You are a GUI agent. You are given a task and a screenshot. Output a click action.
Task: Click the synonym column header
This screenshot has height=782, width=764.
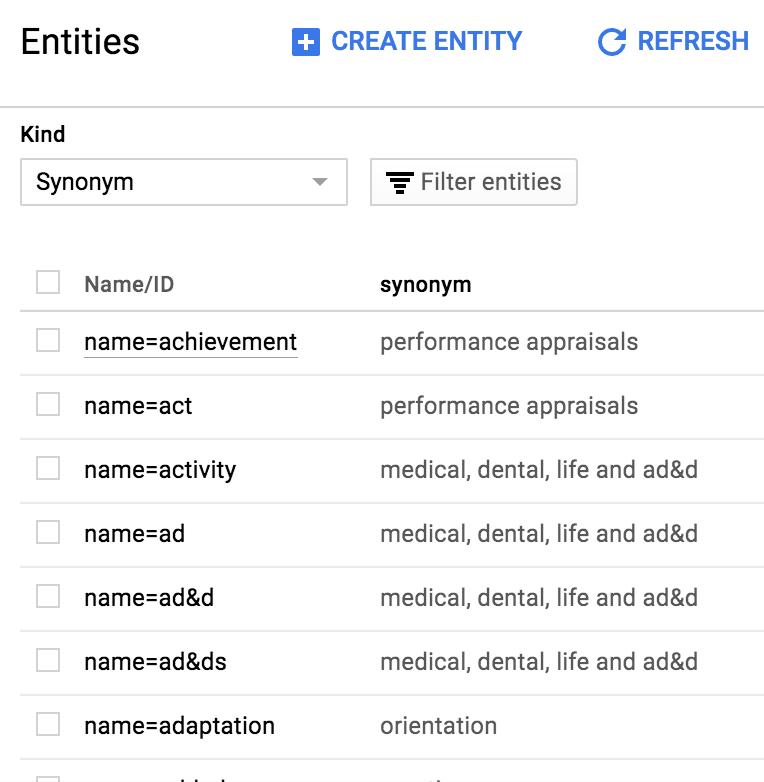(x=425, y=285)
